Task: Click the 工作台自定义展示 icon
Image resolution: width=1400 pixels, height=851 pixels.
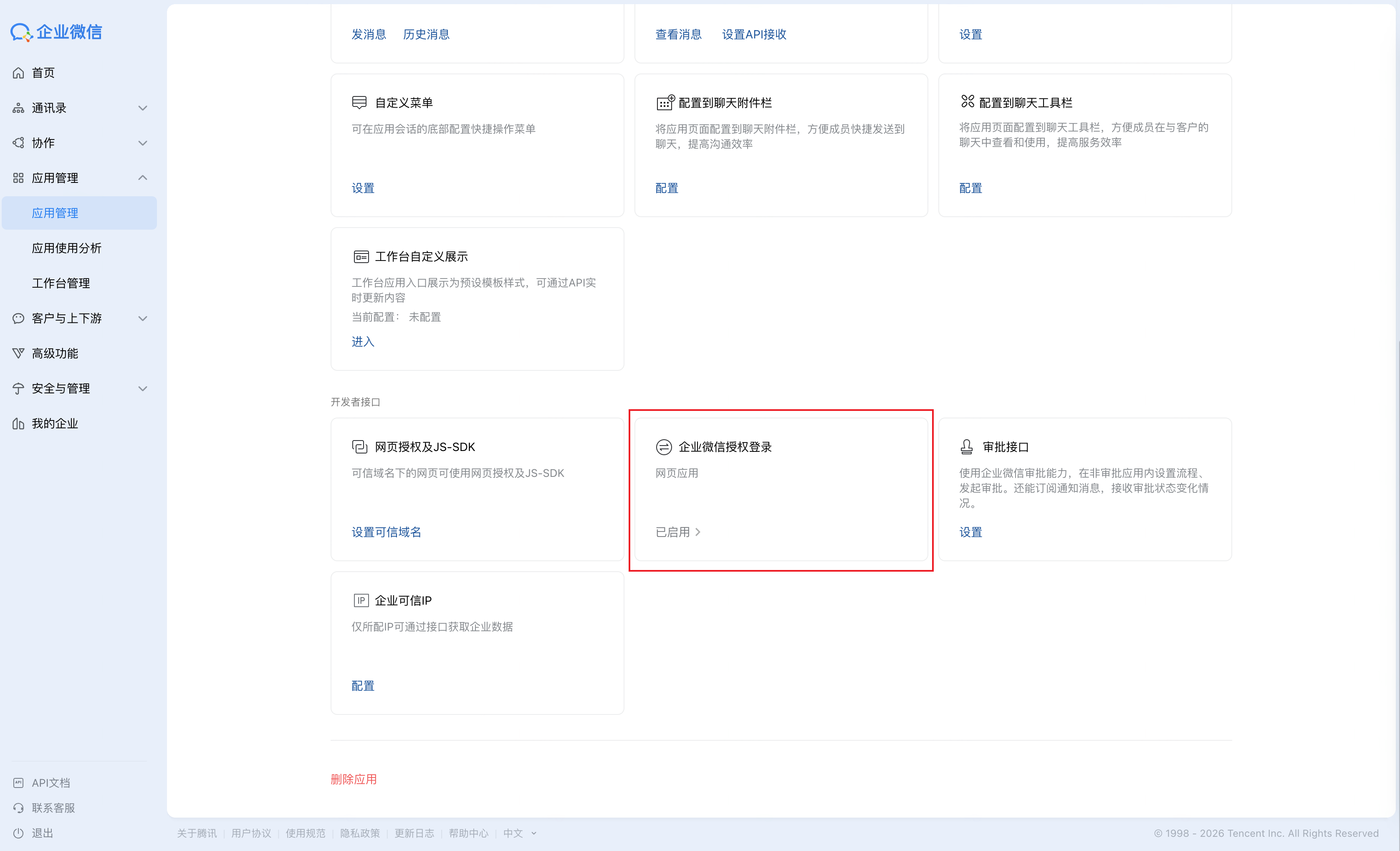Action: point(361,257)
